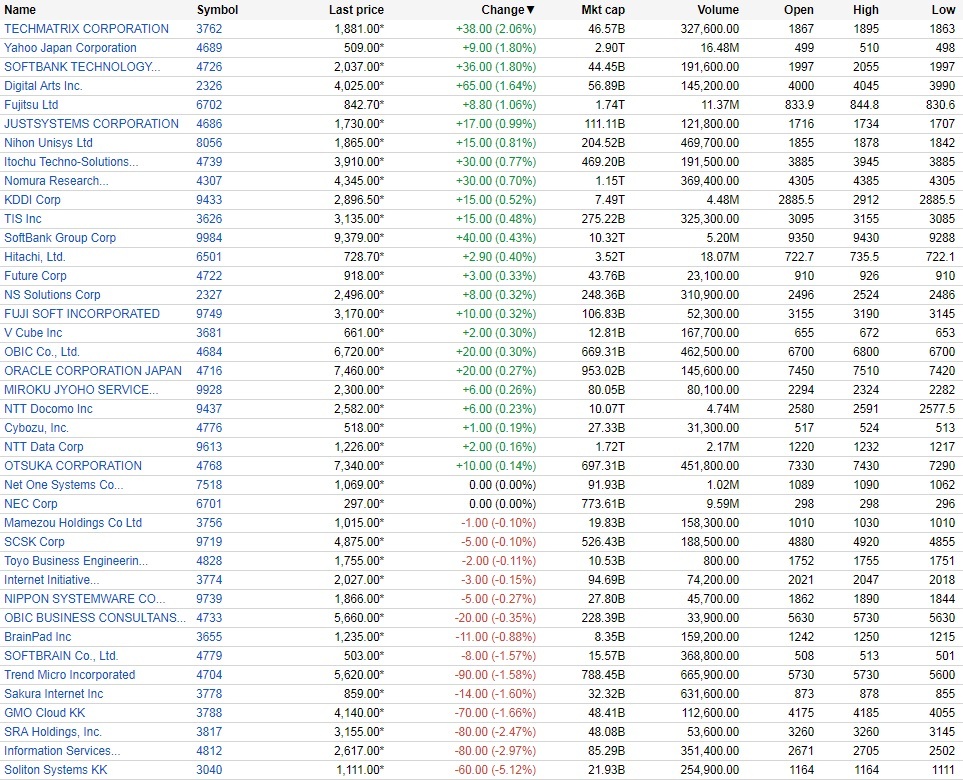The height and width of the screenshot is (780, 963).
Task: Open the NTT Docomo Inc link
Action: 49,410
